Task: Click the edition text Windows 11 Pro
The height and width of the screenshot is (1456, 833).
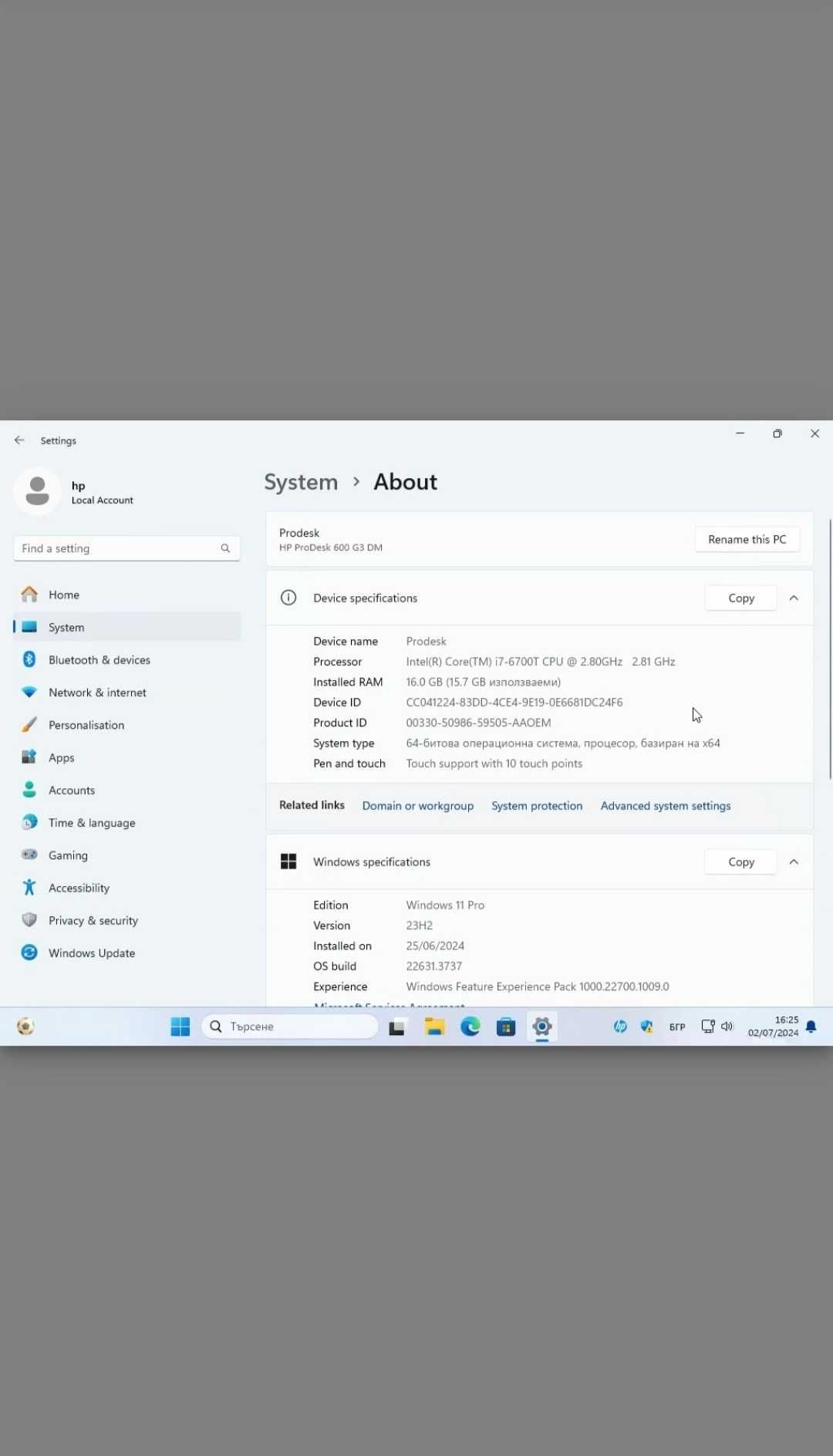Action: pos(445,905)
